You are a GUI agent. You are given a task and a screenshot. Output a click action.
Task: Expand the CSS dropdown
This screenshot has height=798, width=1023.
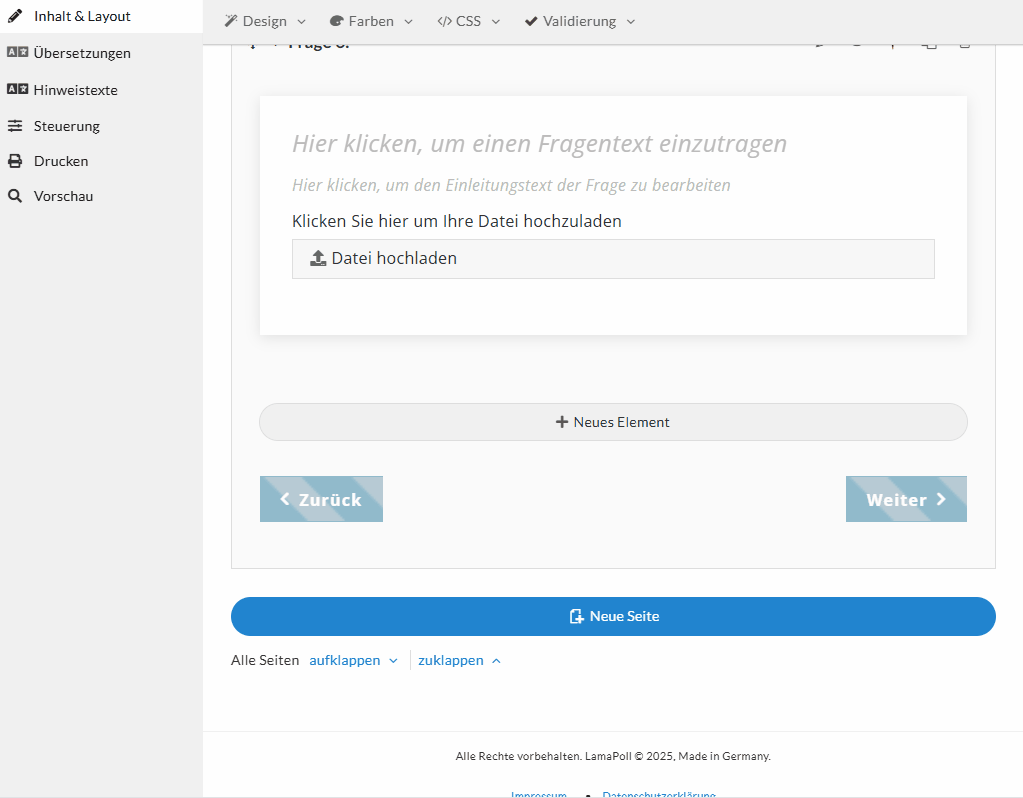468,21
